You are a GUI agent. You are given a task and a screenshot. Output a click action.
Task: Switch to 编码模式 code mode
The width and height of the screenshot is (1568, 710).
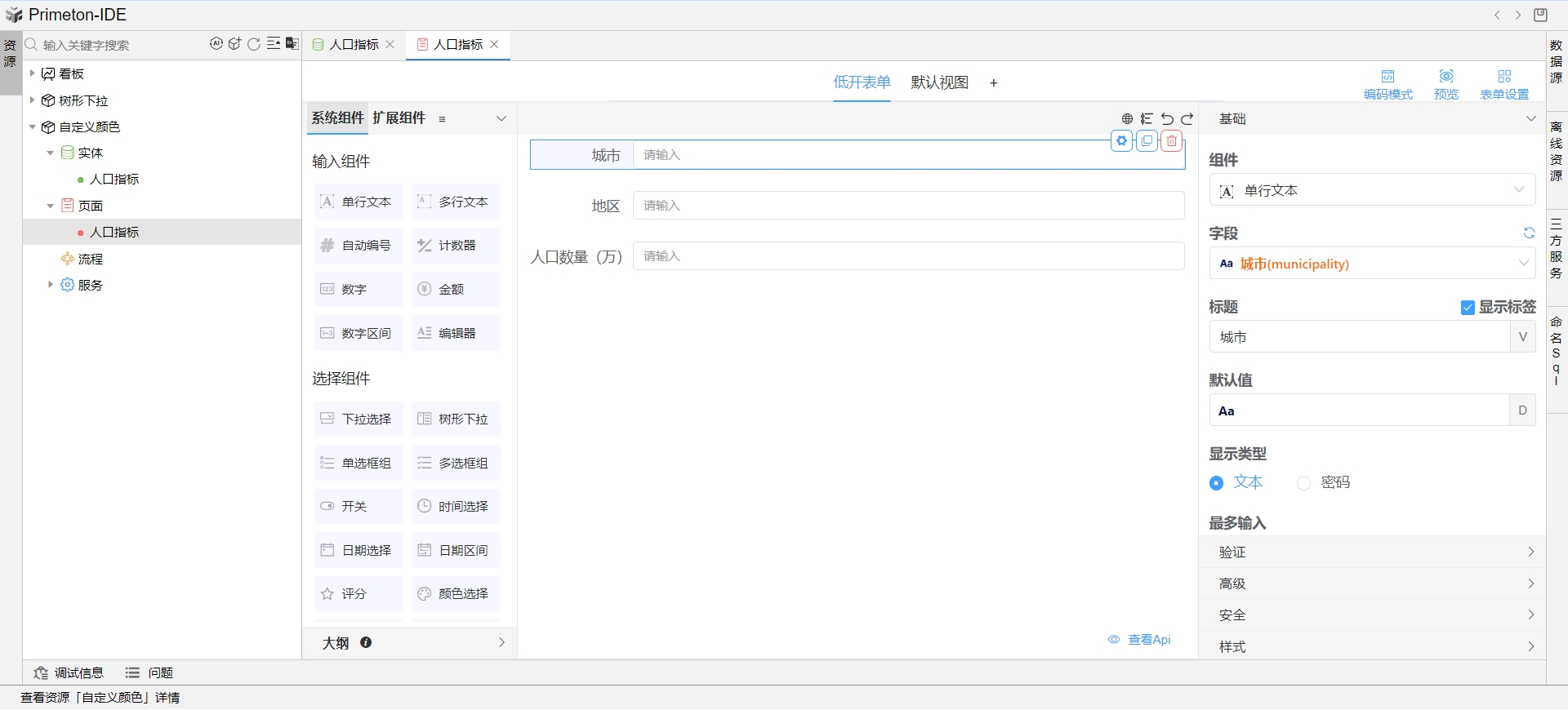[x=1388, y=84]
